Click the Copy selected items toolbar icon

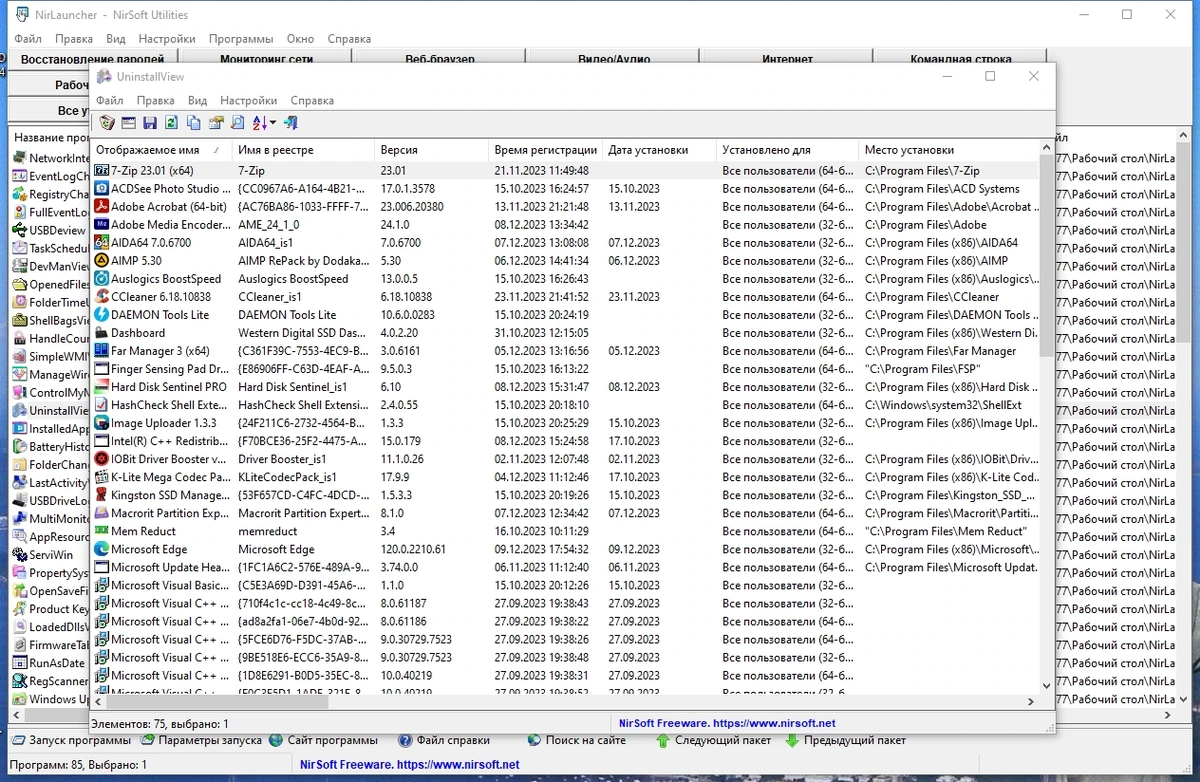pos(194,123)
